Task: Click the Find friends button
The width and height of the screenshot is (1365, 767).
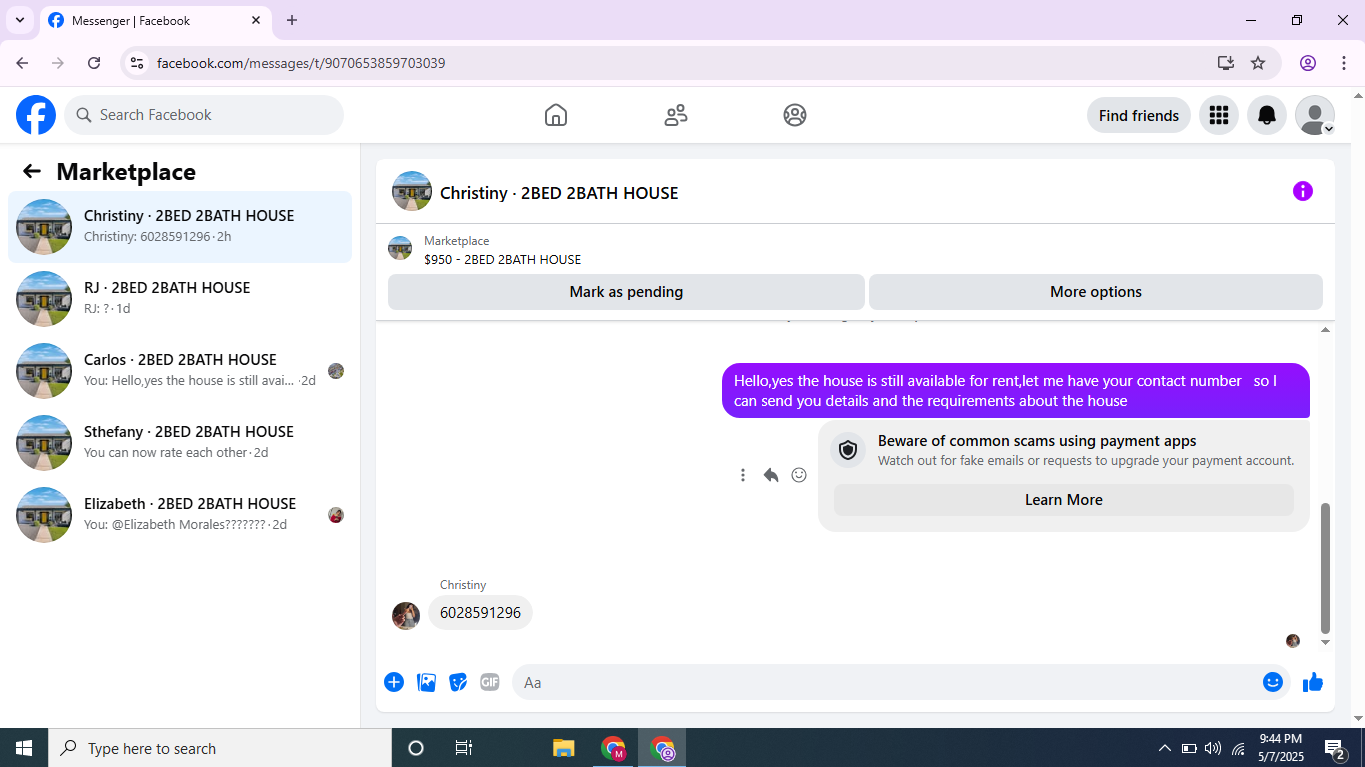Action: pyautogui.click(x=1138, y=115)
